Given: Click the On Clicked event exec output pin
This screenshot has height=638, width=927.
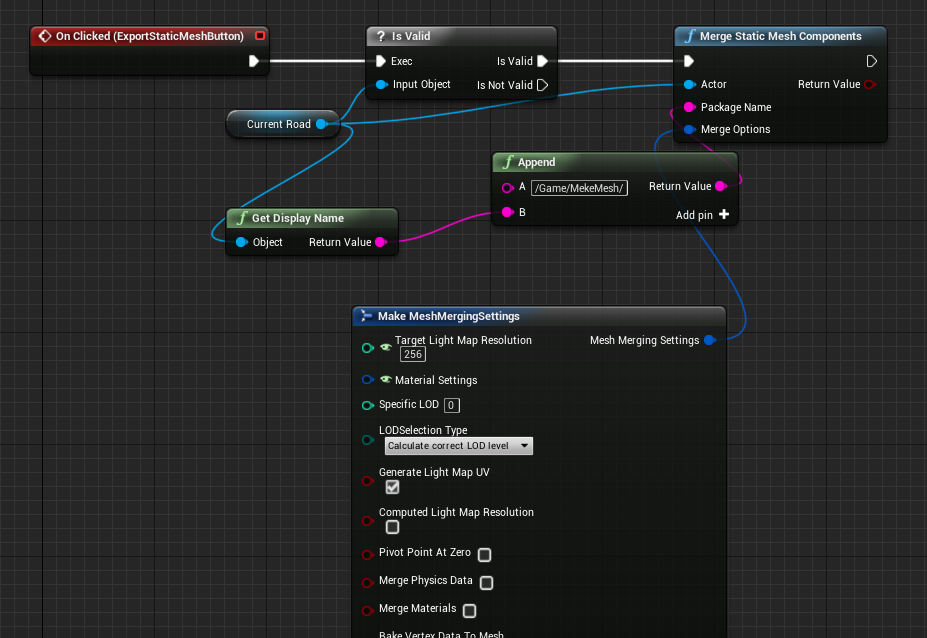Looking at the screenshot, I should pos(254,61).
